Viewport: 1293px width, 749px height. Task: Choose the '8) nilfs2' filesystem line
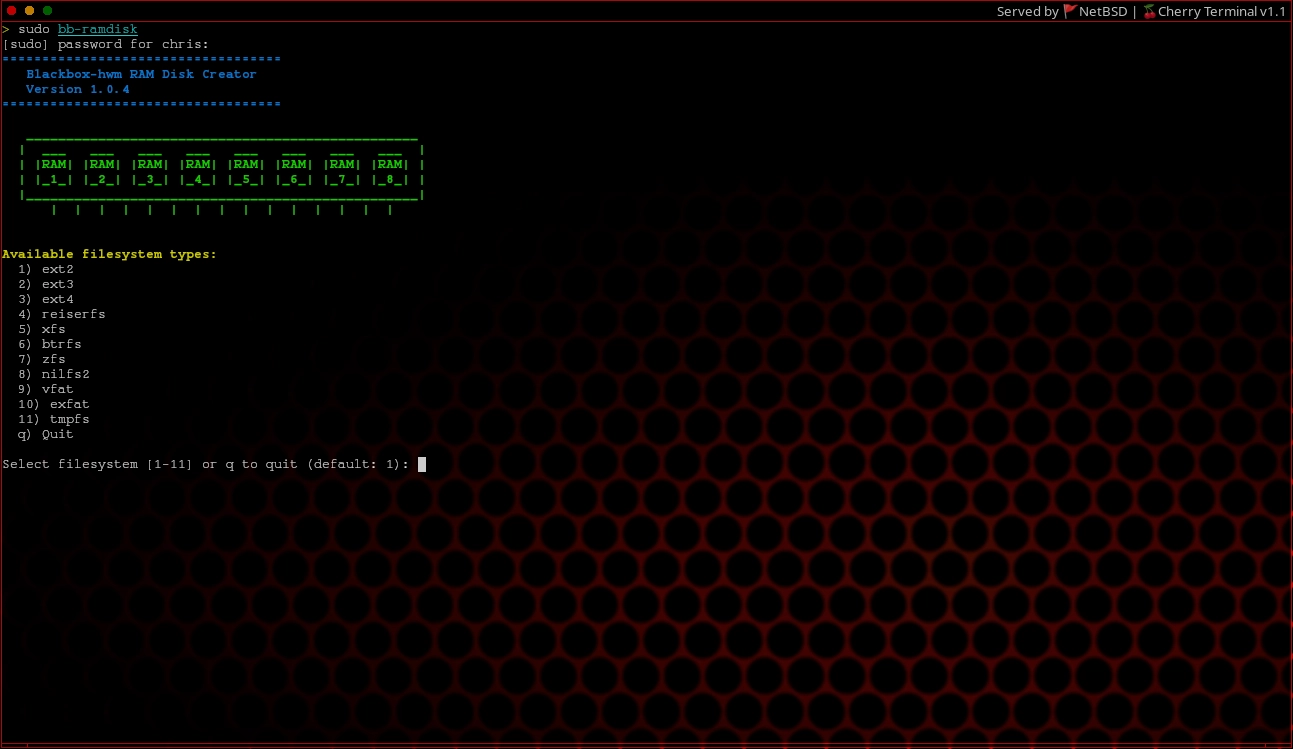[54, 374]
